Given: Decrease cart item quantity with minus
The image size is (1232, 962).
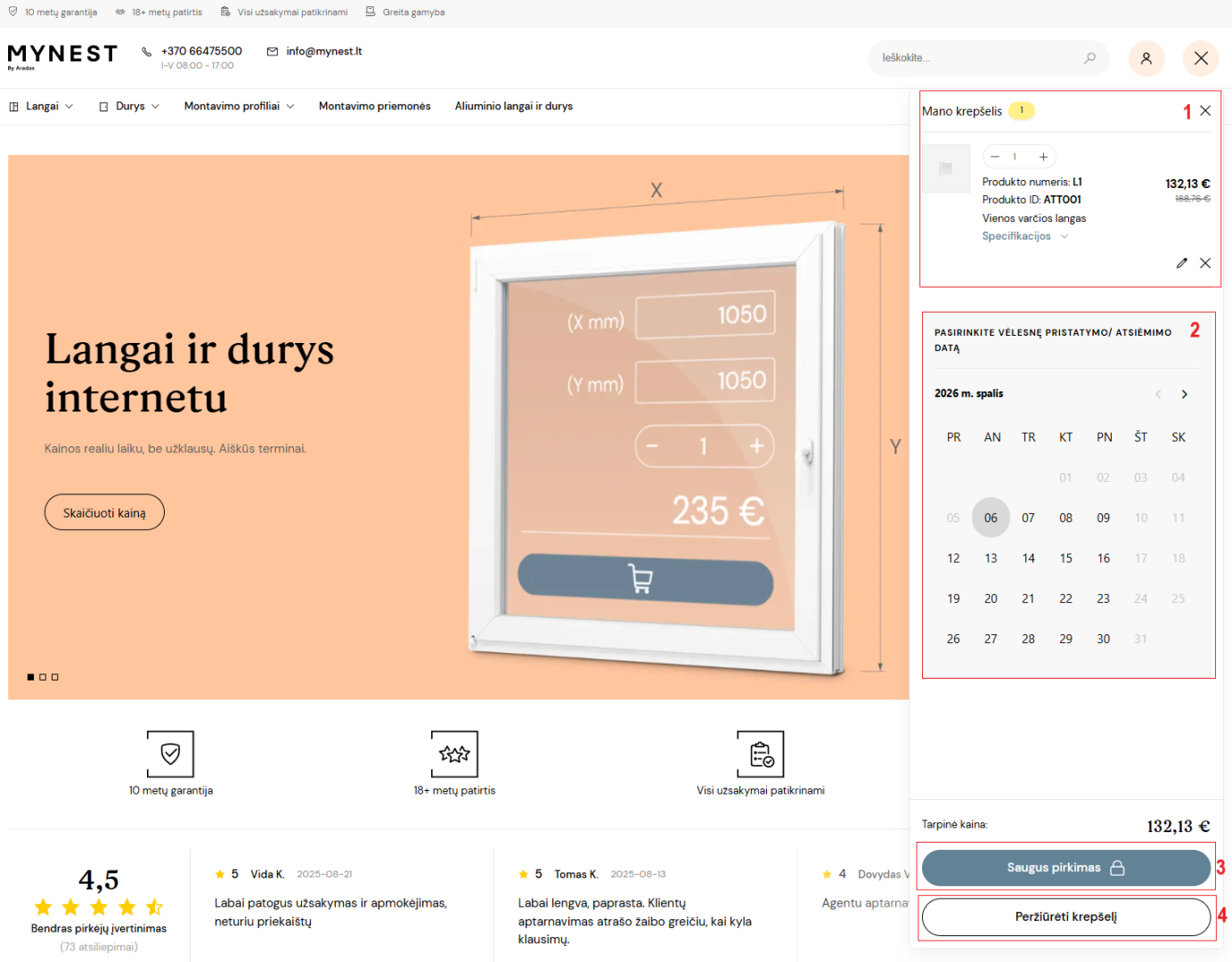Looking at the screenshot, I should coord(995,157).
